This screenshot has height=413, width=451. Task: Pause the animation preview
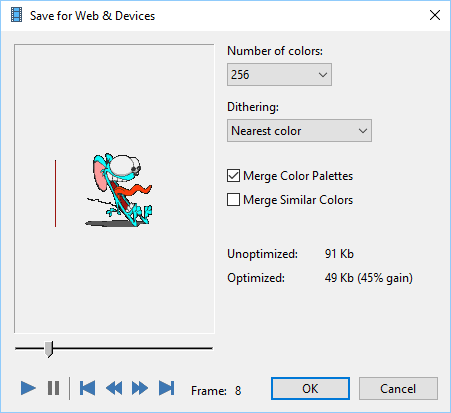click(x=53, y=388)
